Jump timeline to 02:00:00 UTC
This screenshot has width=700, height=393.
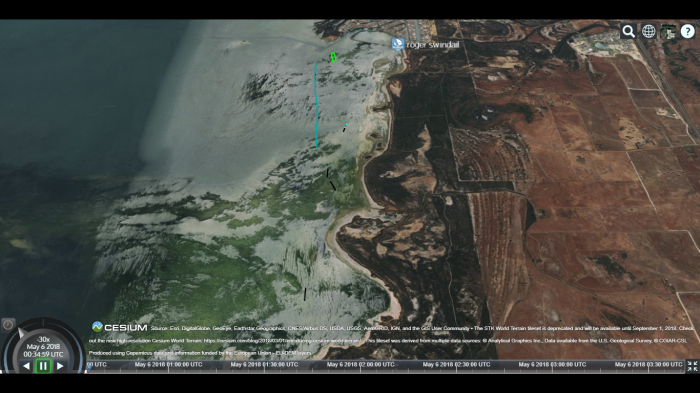click(x=361, y=364)
